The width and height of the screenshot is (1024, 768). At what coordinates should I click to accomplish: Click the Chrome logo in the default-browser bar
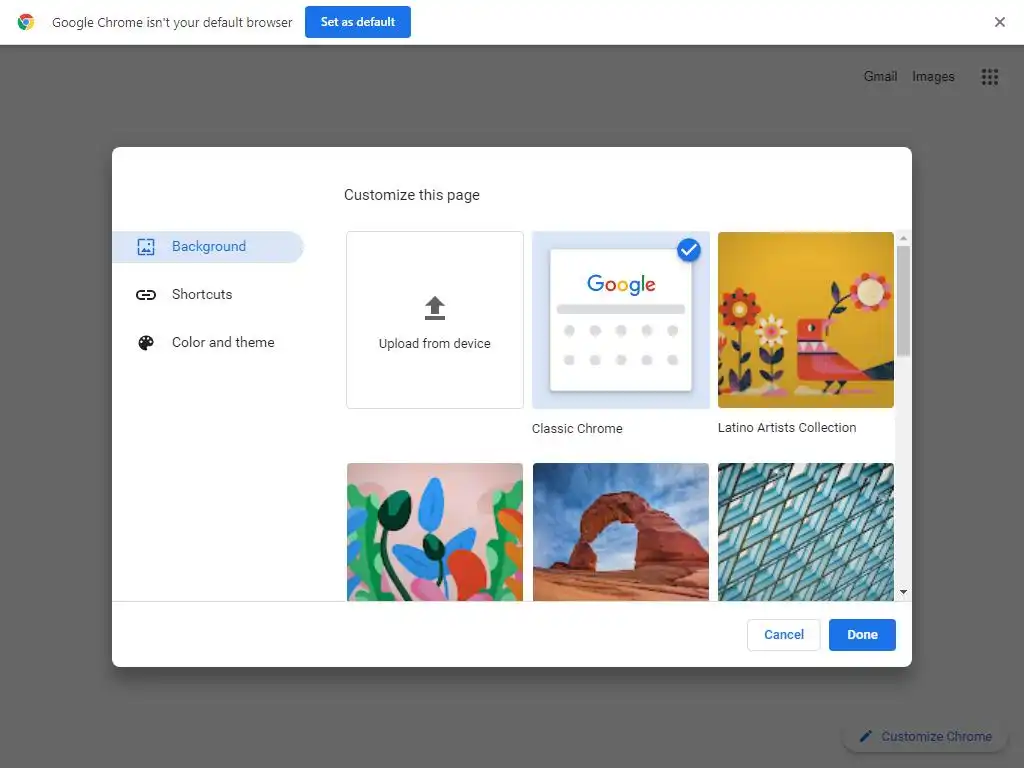point(25,22)
